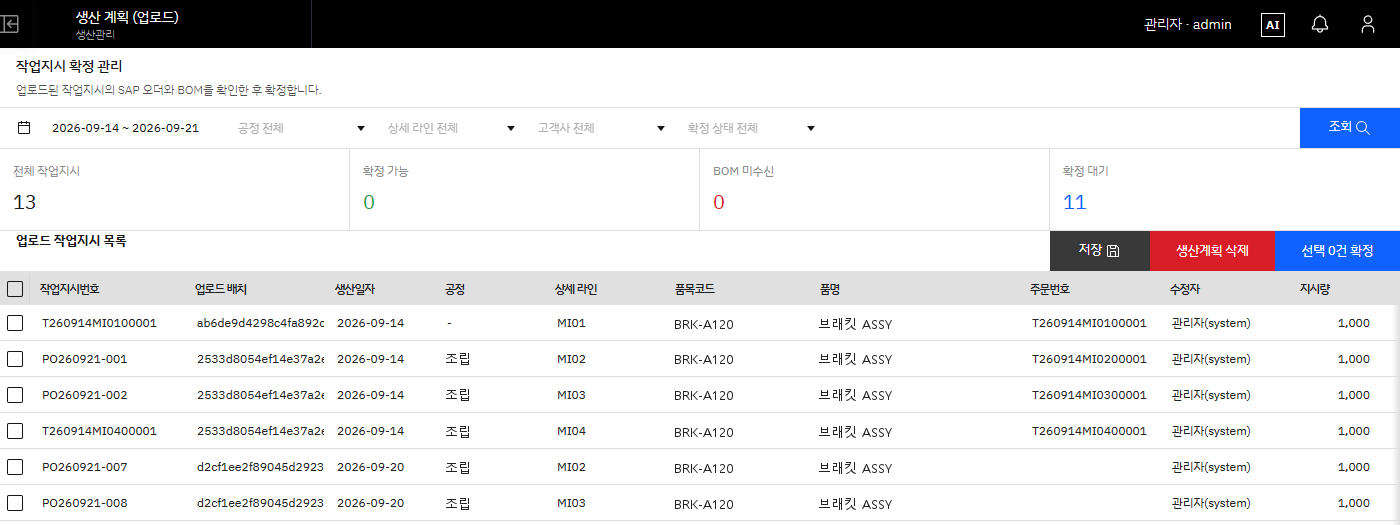Sort by the 공정 column header

[x=455, y=289]
